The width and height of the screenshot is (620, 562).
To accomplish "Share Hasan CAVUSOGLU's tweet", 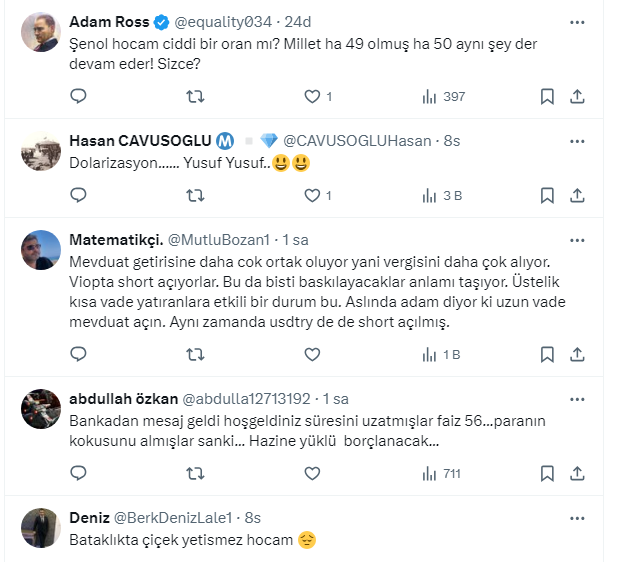I will 577,195.
